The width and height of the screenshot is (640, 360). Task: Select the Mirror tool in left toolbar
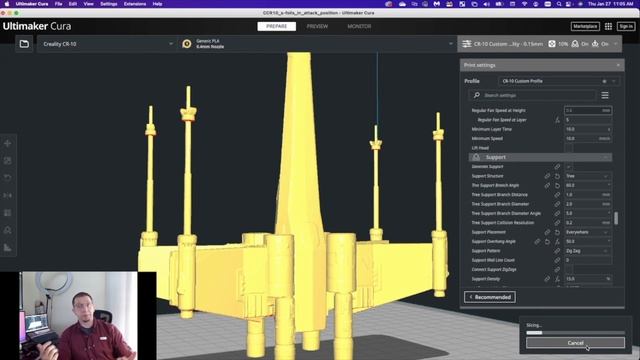pos(7,196)
